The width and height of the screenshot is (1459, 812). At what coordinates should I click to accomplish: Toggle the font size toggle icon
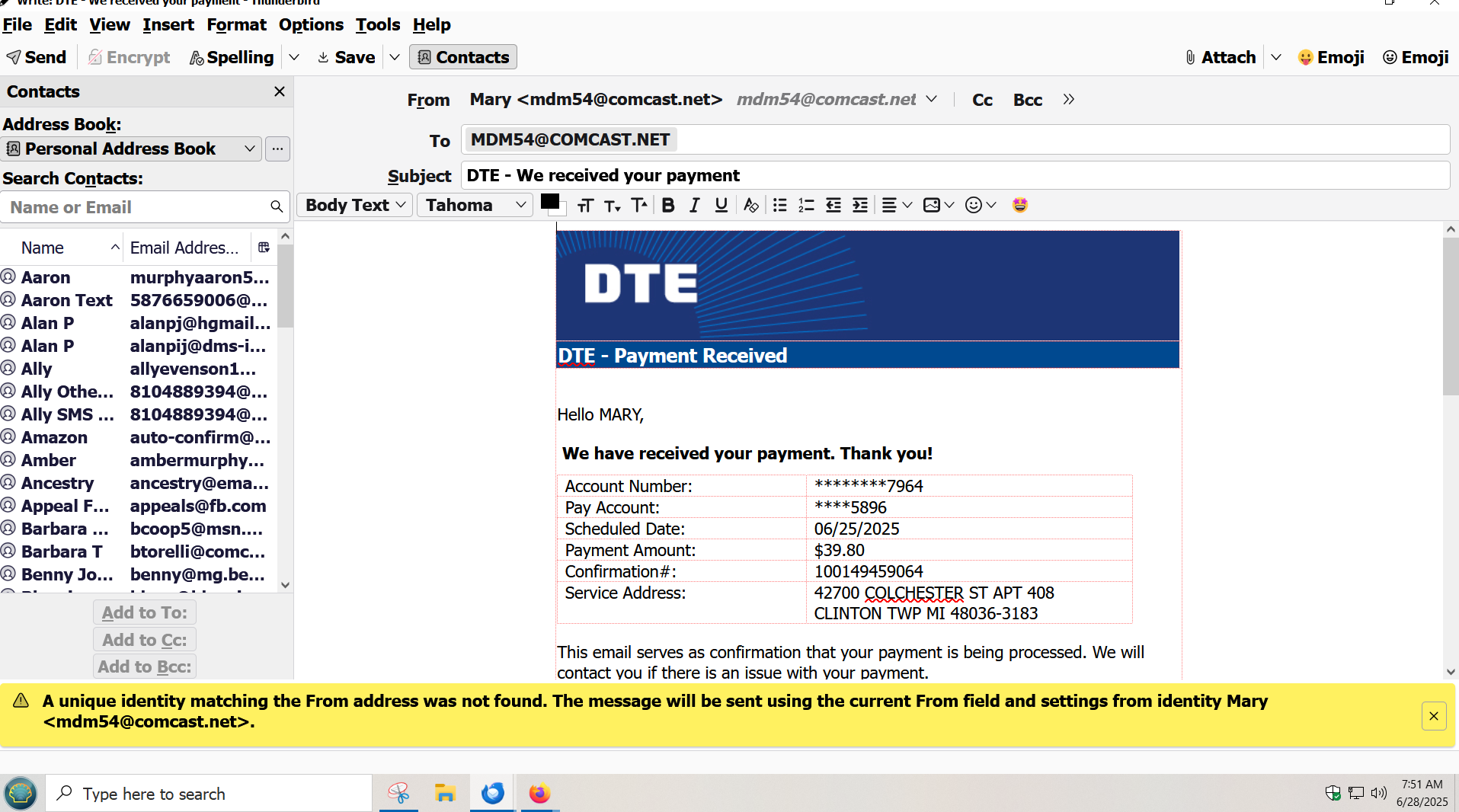585,205
